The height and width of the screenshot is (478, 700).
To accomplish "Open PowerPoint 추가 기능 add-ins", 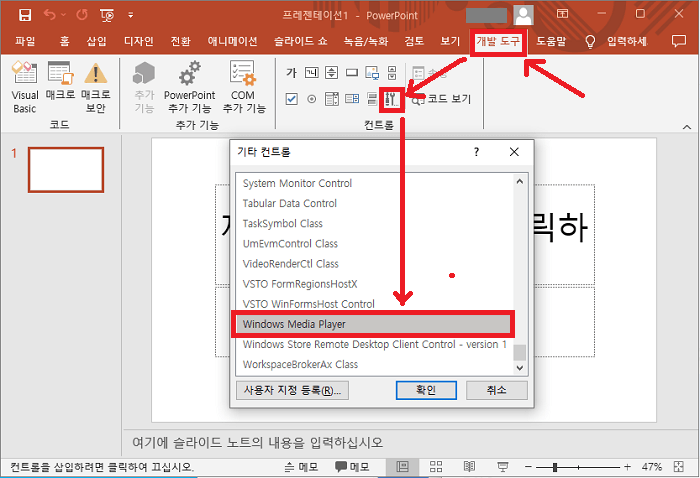I will click(189, 87).
